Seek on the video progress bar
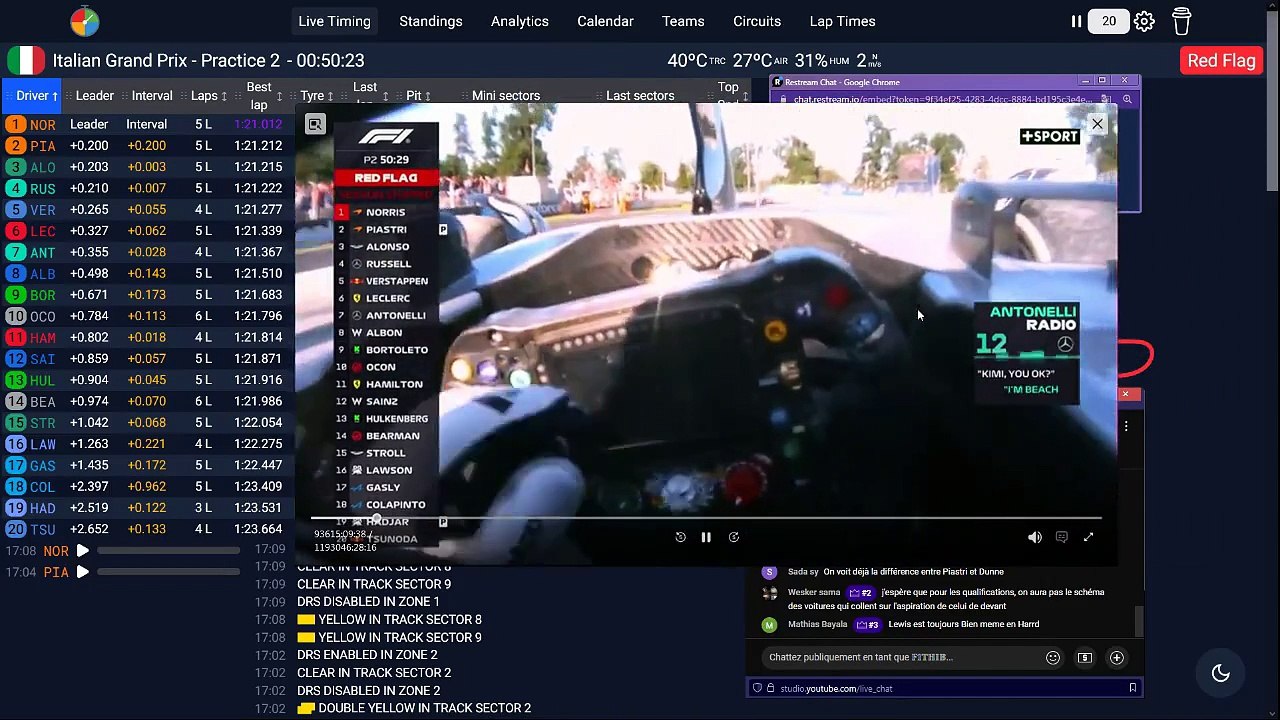This screenshot has height=720, width=1280. point(706,518)
